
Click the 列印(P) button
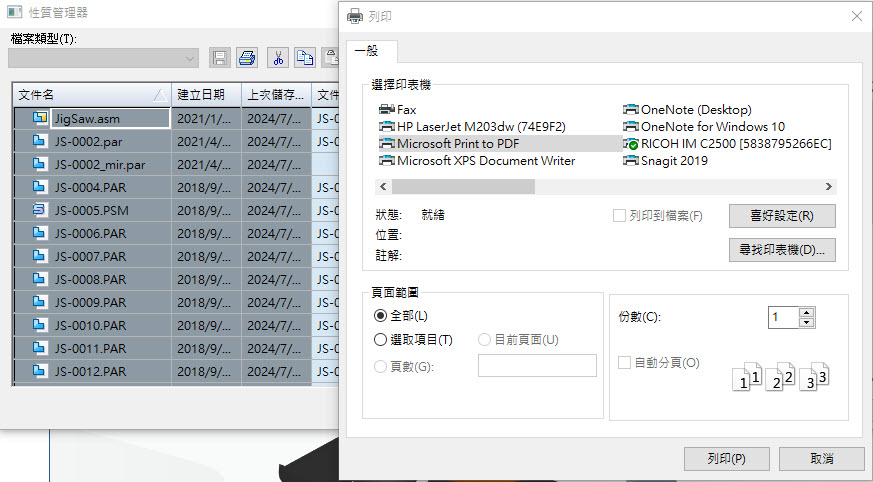pos(727,459)
